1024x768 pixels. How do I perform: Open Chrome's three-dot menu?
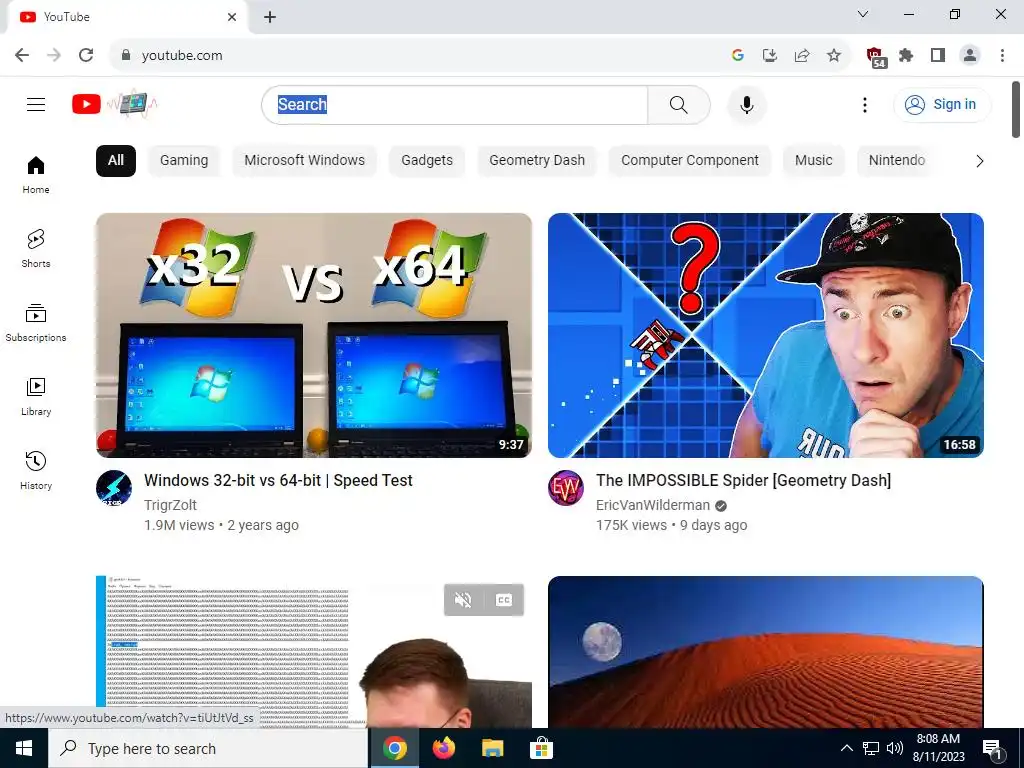1002,56
